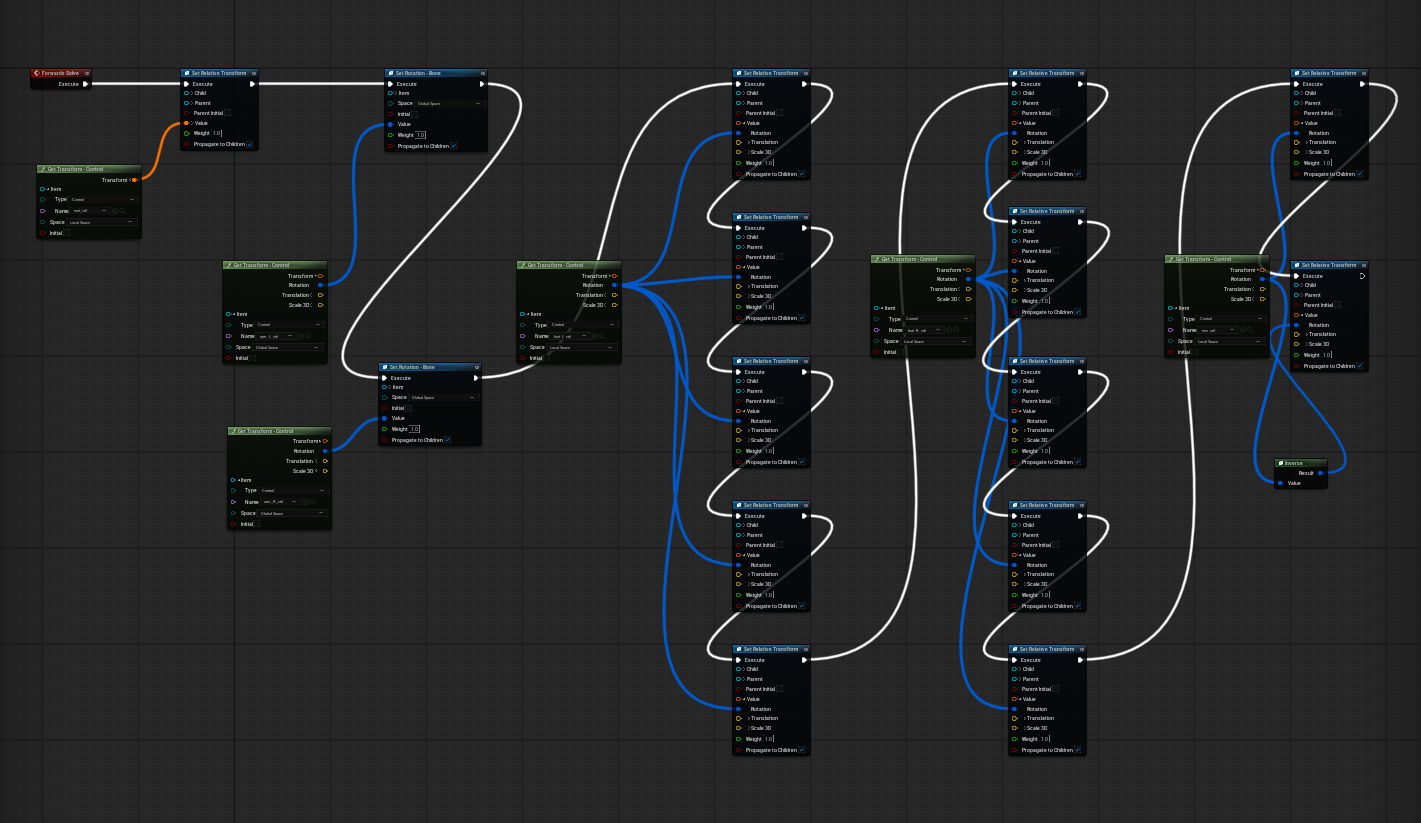Click Value input pin on Set Rotation - Bone fed by arm_R_ctrl
This screenshot has height=823, width=1421.
click(x=385, y=418)
